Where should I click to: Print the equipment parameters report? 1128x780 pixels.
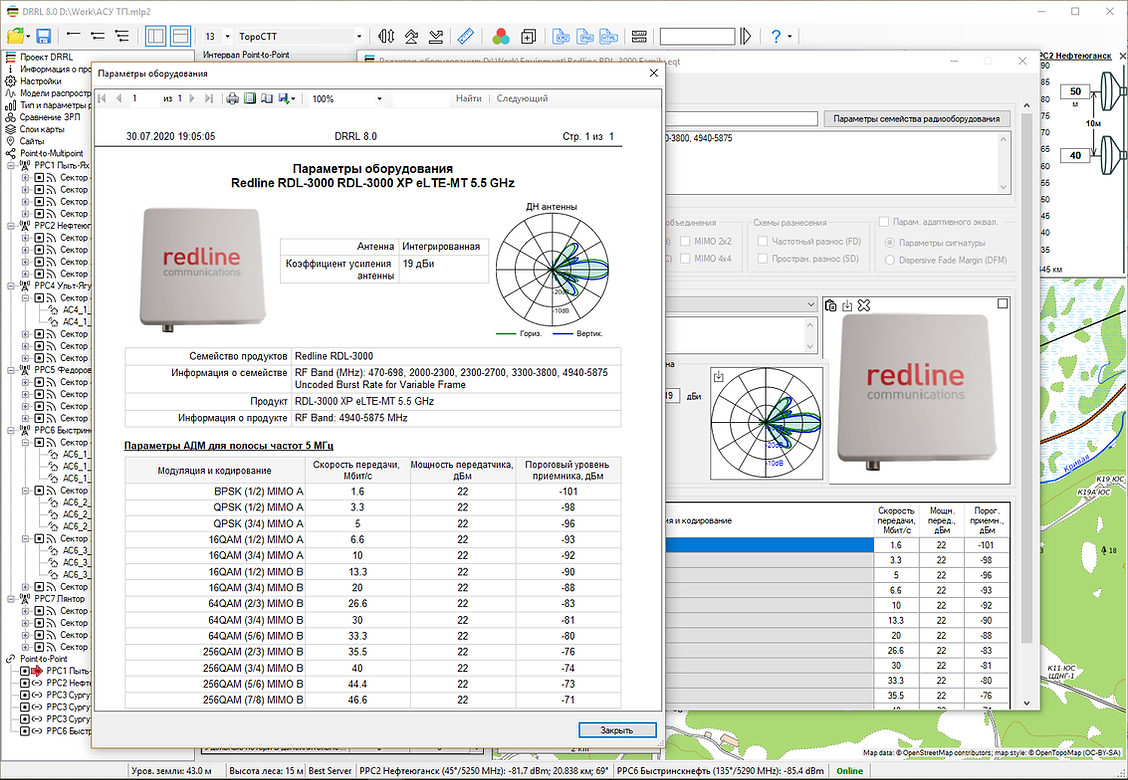(232, 99)
